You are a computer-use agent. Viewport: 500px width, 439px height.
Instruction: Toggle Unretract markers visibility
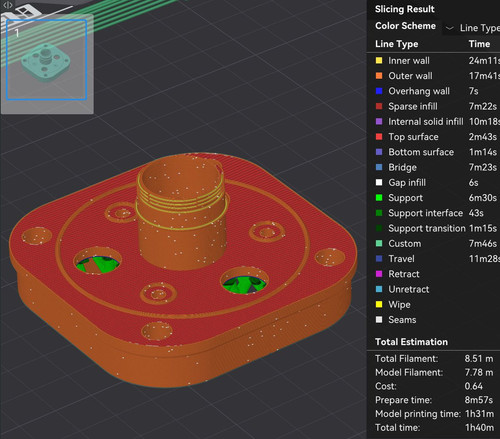click(409, 289)
